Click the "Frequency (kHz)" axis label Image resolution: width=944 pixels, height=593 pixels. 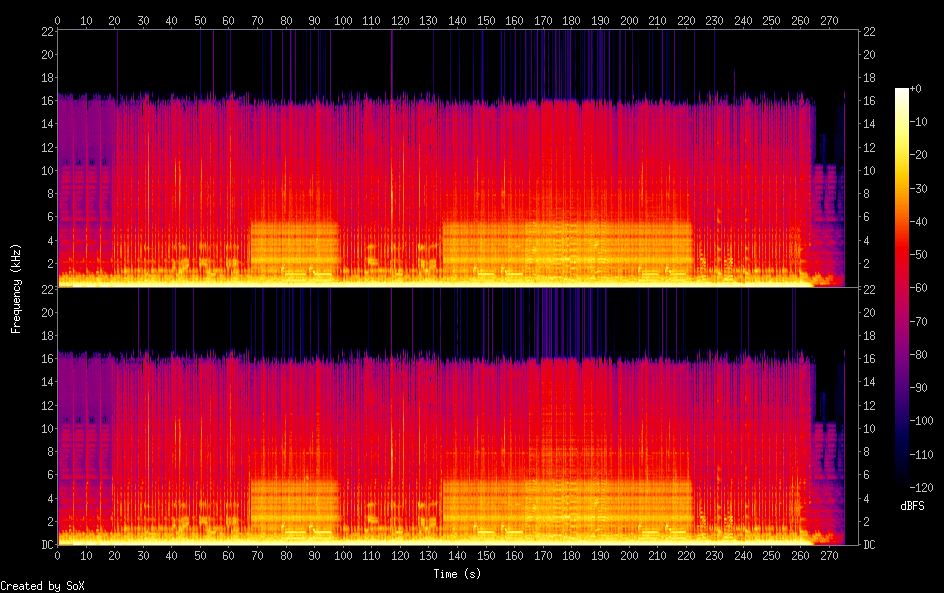[x=16, y=288]
